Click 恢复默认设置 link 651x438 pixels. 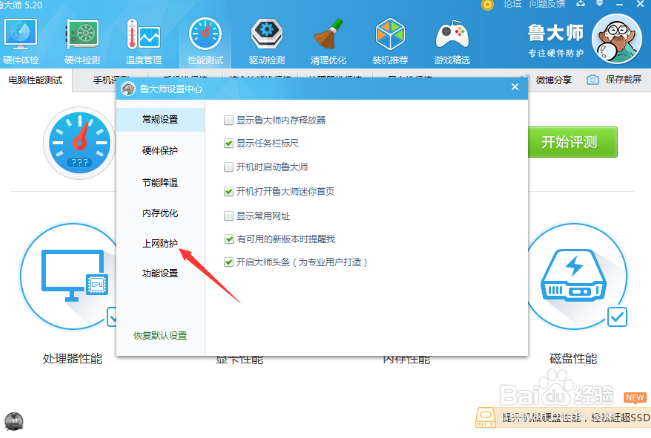point(160,335)
